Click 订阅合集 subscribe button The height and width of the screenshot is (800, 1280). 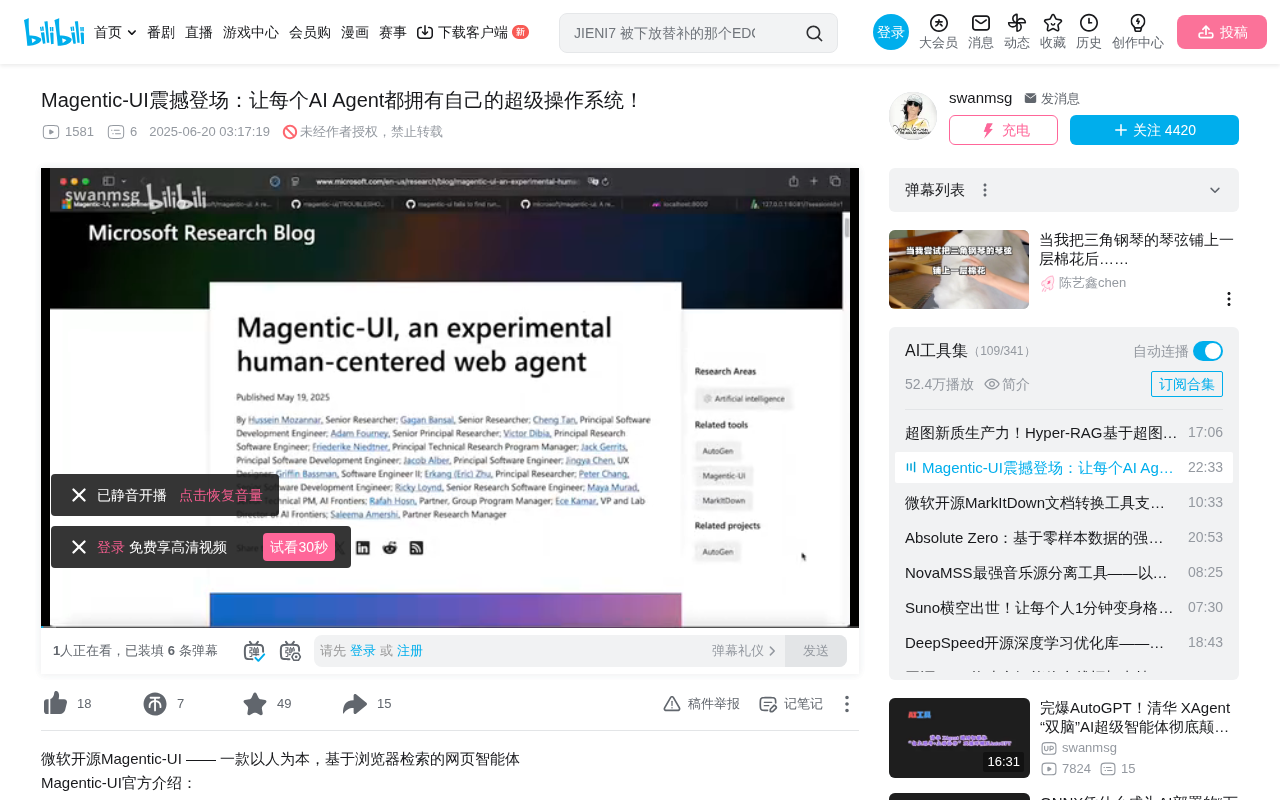tap(1187, 384)
